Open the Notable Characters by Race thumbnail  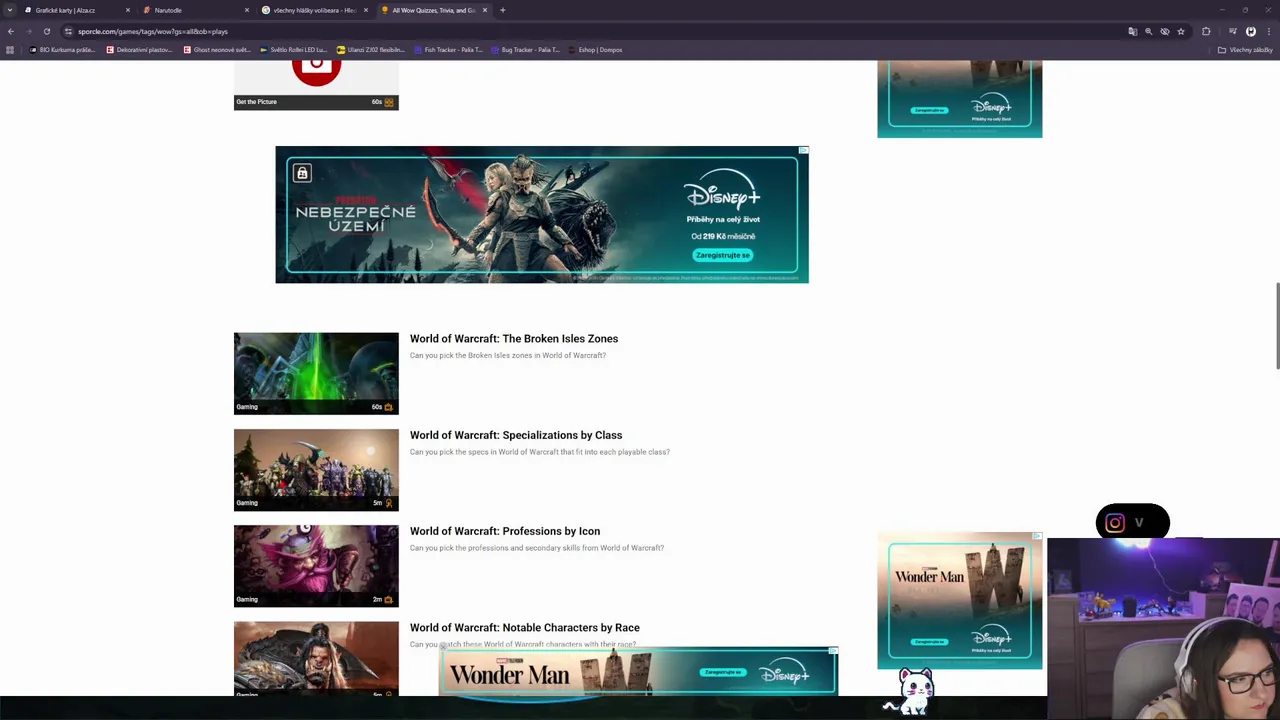pyautogui.click(x=316, y=658)
